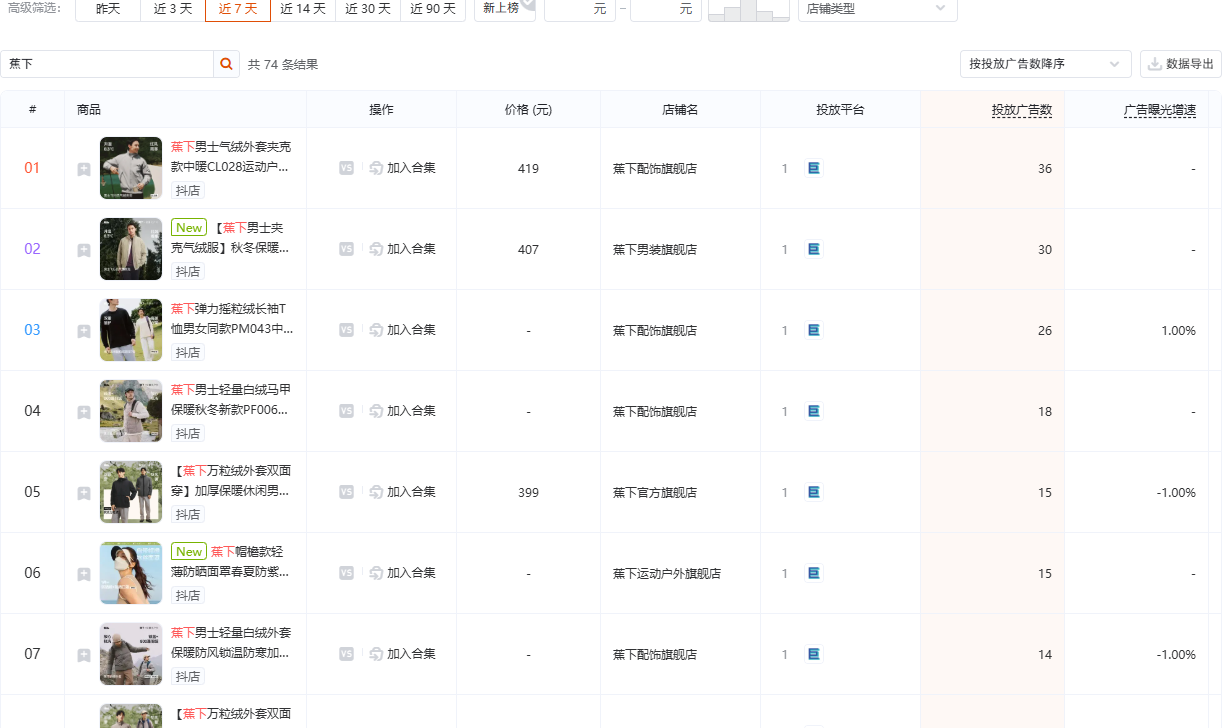Open the 蕉下男士轻量白绒马甲 product title
This screenshot has width=1222, height=728.
pyautogui.click(x=231, y=399)
